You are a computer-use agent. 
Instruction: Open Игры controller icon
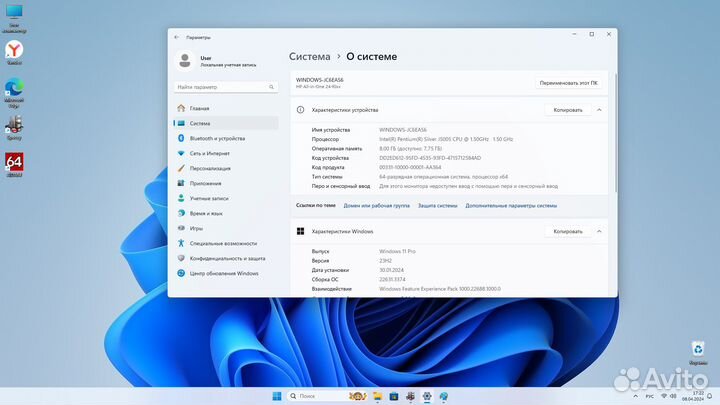tap(181, 228)
